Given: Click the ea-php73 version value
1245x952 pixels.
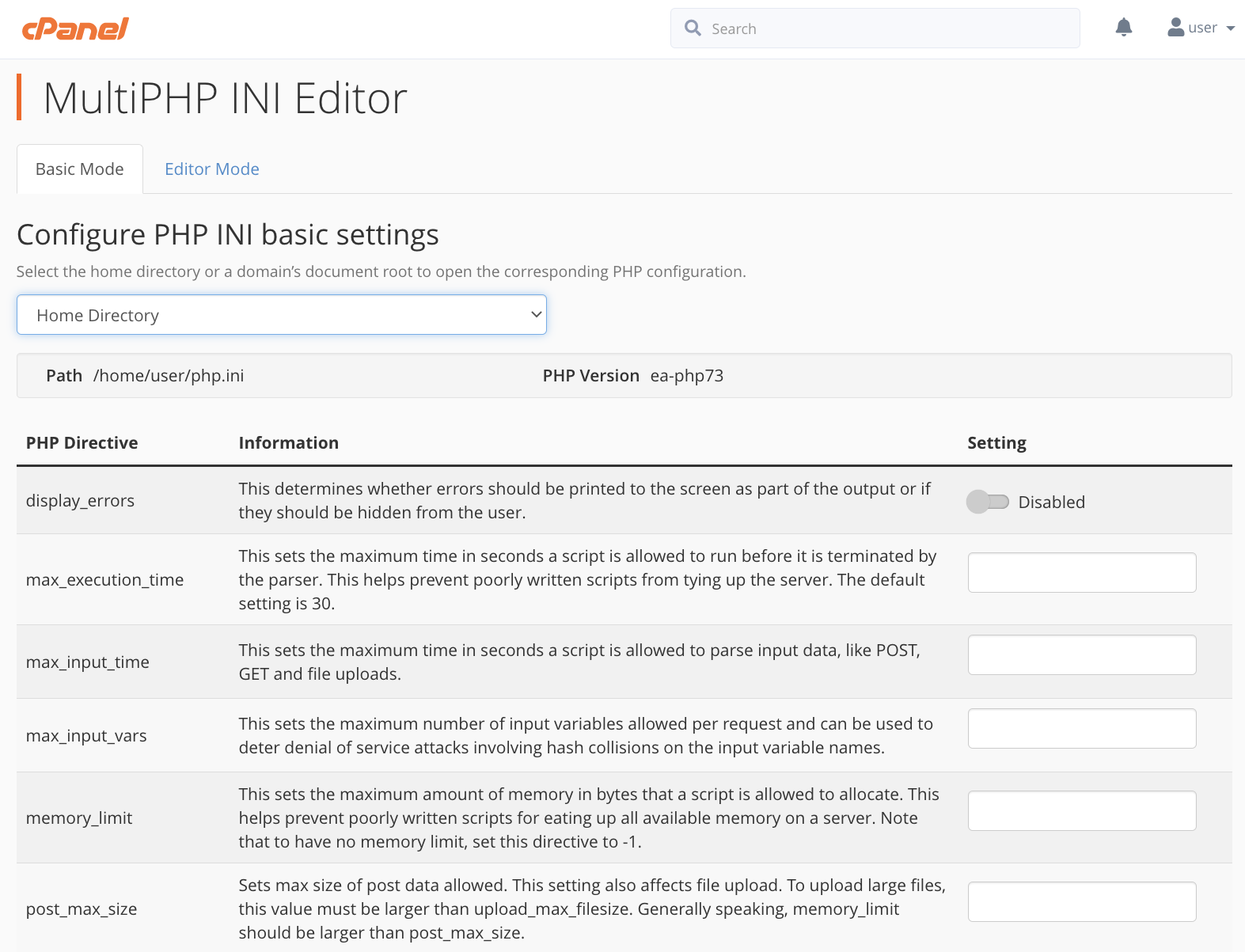Looking at the screenshot, I should 686,376.
